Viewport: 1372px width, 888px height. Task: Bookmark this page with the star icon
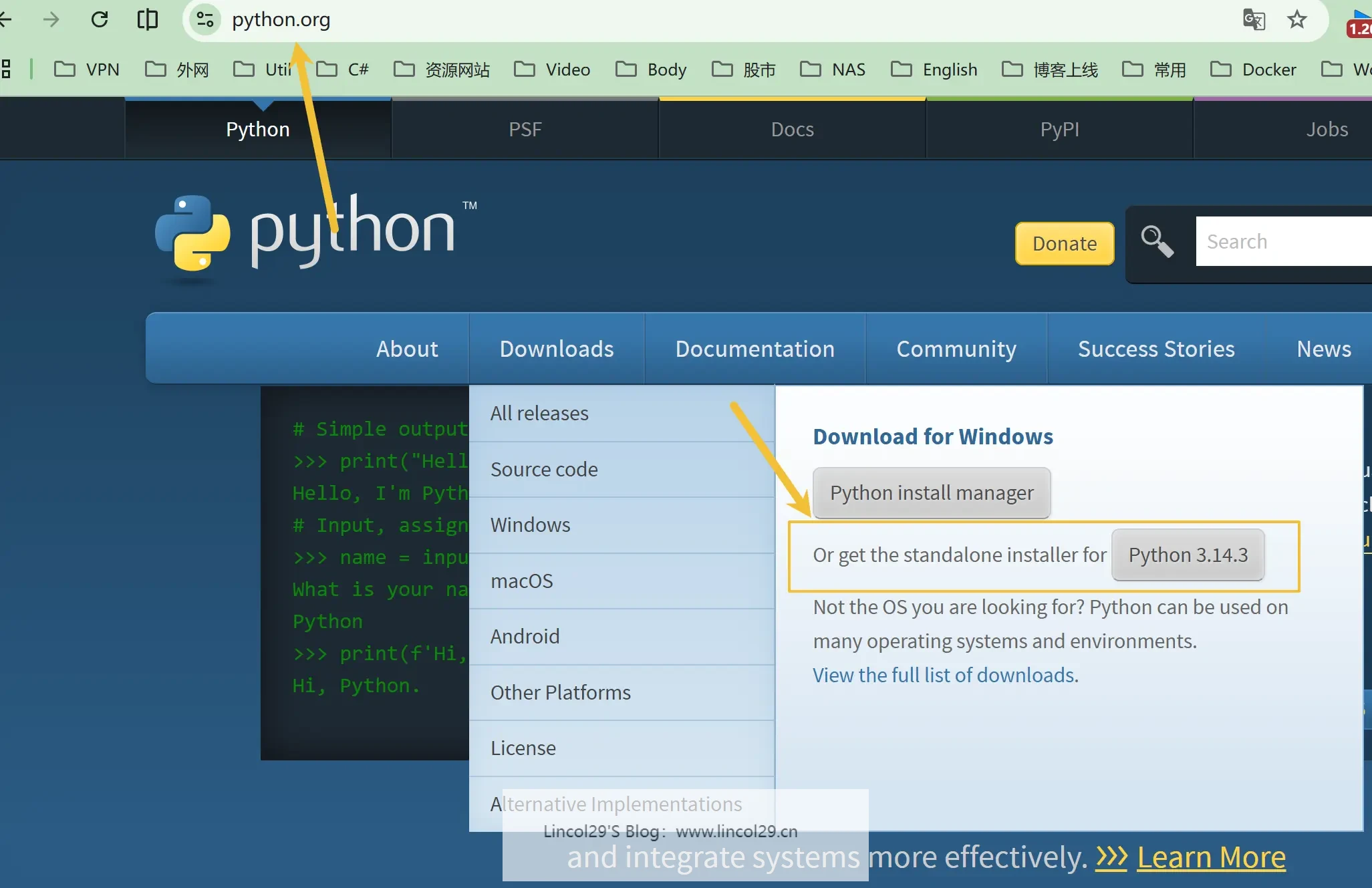tap(1297, 19)
